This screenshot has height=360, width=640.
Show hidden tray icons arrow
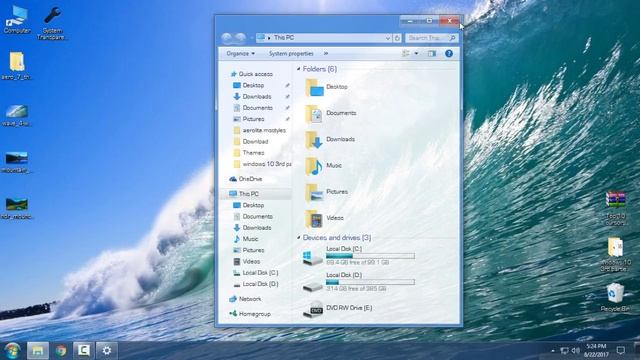pos(553,351)
